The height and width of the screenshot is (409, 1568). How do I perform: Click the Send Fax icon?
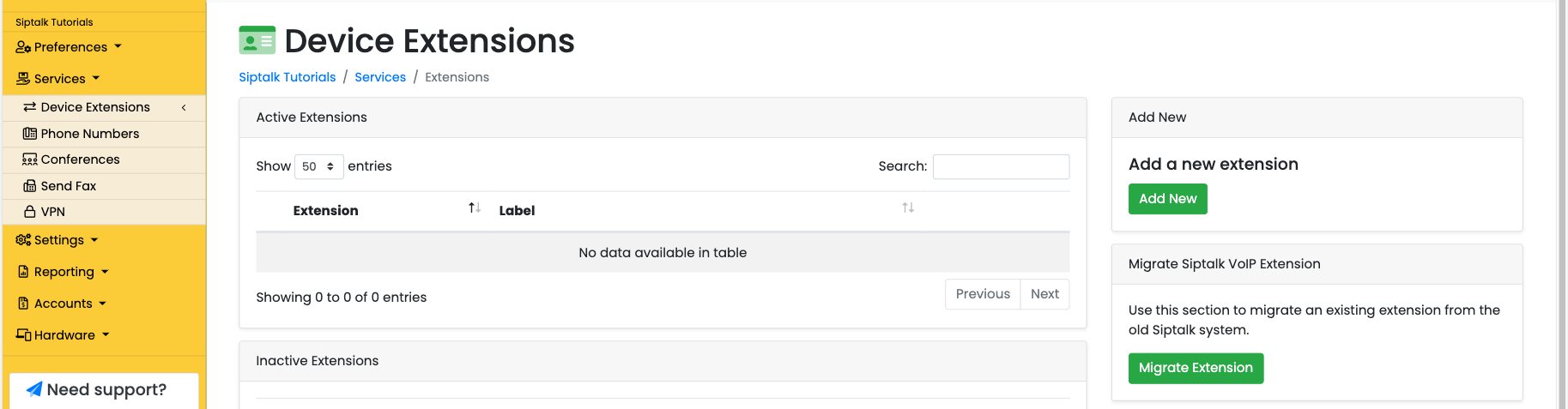[x=30, y=186]
